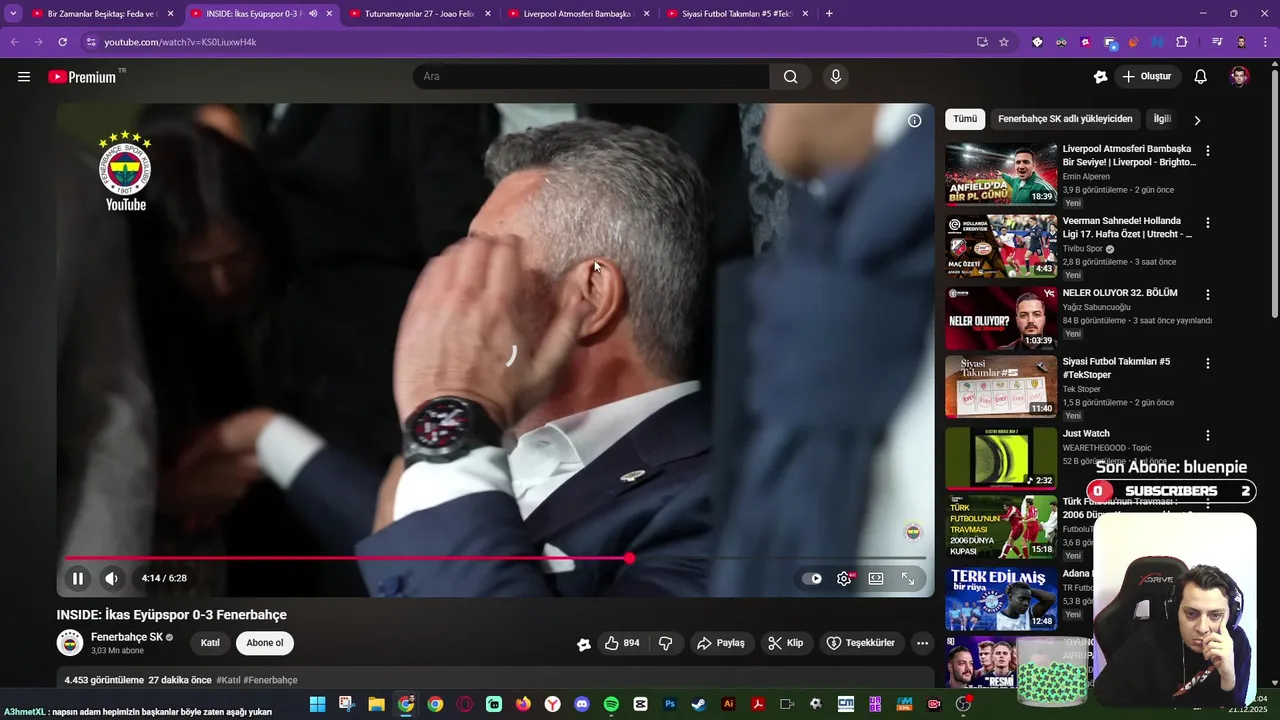Open the tab search dropdown
The width and height of the screenshot is (1280, 720).
pyautogui.click(x=13, y=14)
